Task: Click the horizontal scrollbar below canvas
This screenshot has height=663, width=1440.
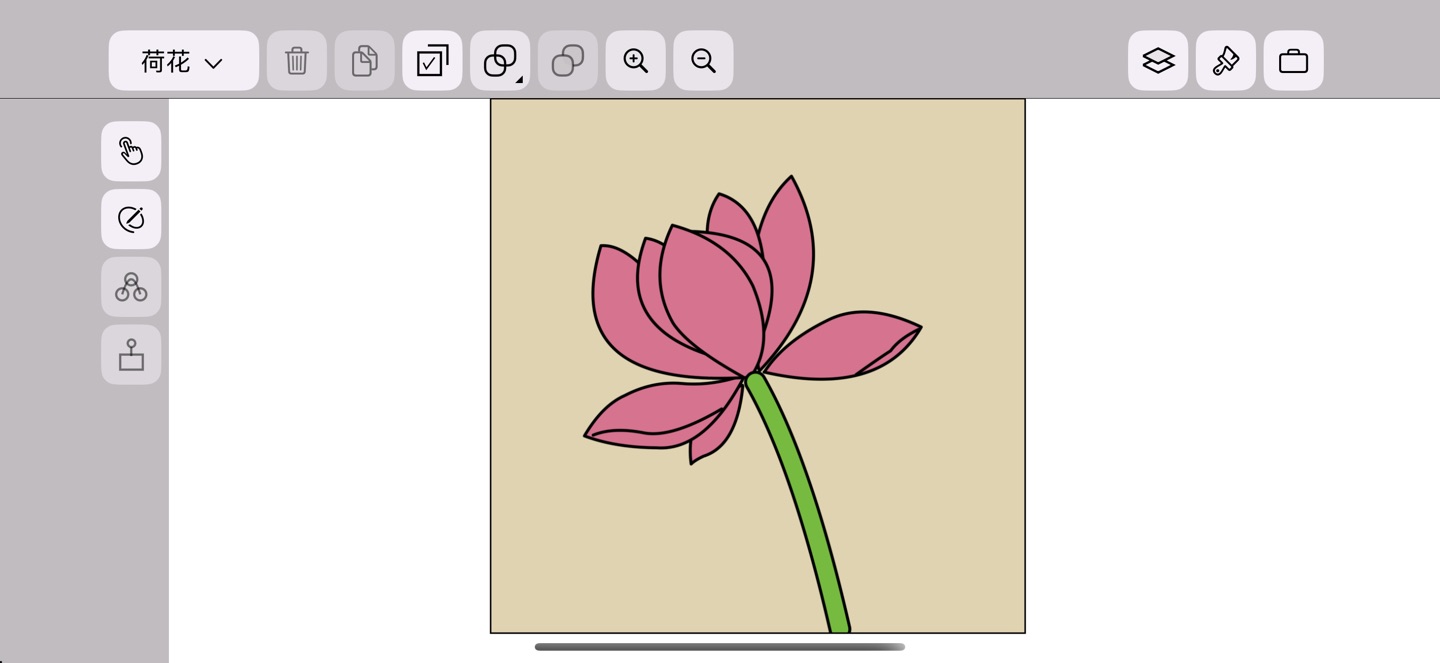Action: pyautogui.click(x=720, y=647)
